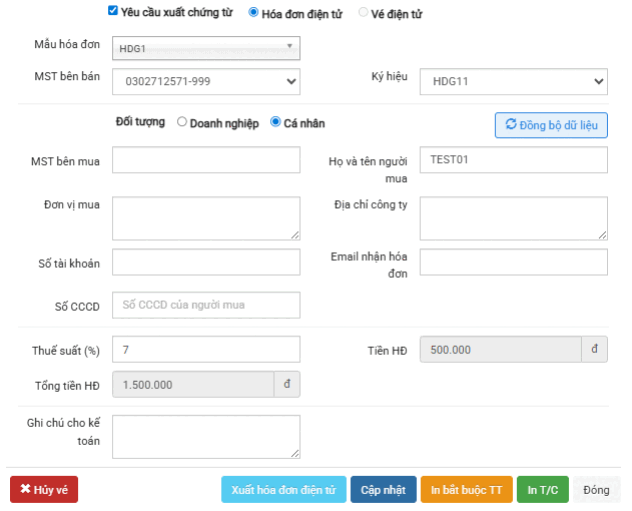The image size is (632, 511).
Task: Click the X icon on Hủy vé
Action: tap(25, 490)
